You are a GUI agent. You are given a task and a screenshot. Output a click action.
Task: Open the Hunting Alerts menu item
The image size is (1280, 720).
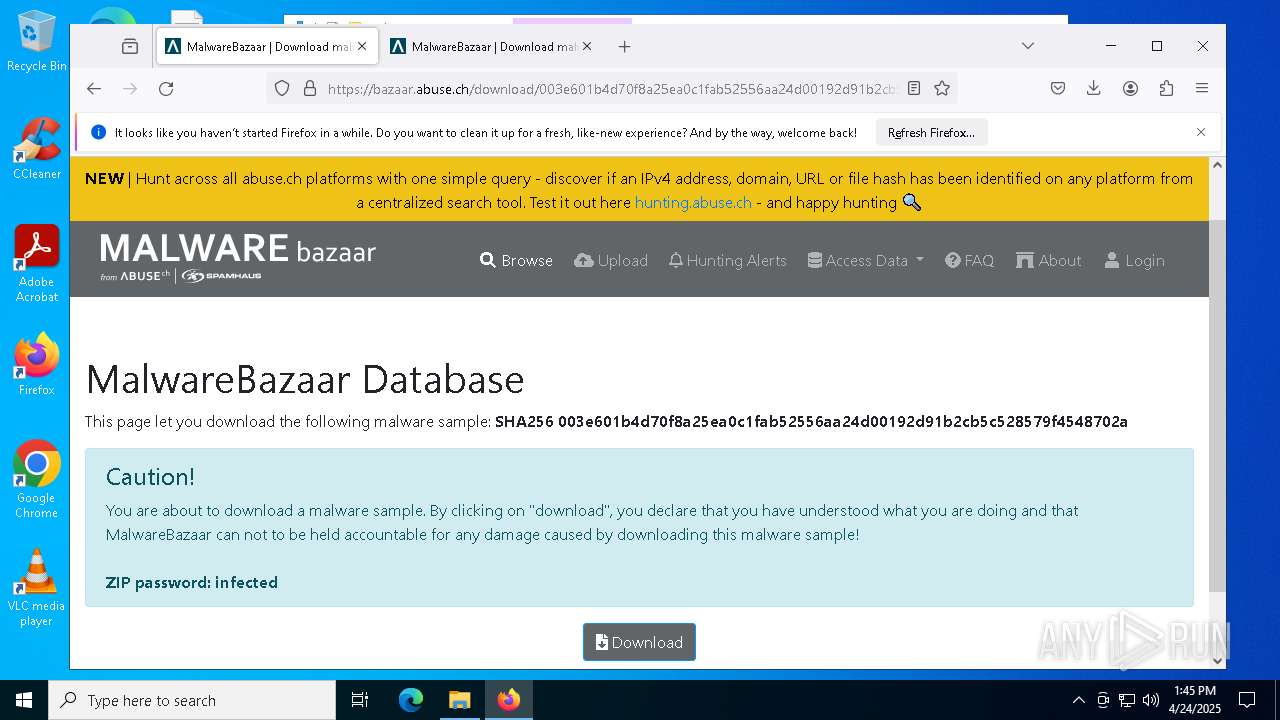point(728,260)
